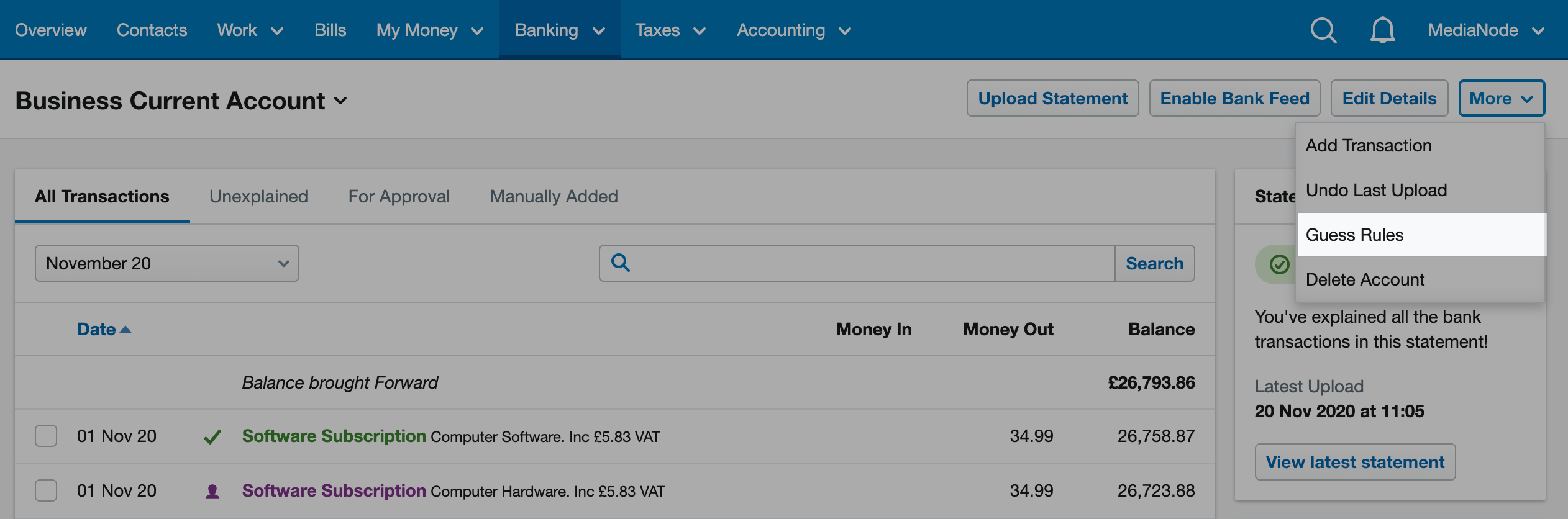Open Business Current Account switcher
Image resolution: width=1568 pixels, height=519 pixels.
pos(181,101)
